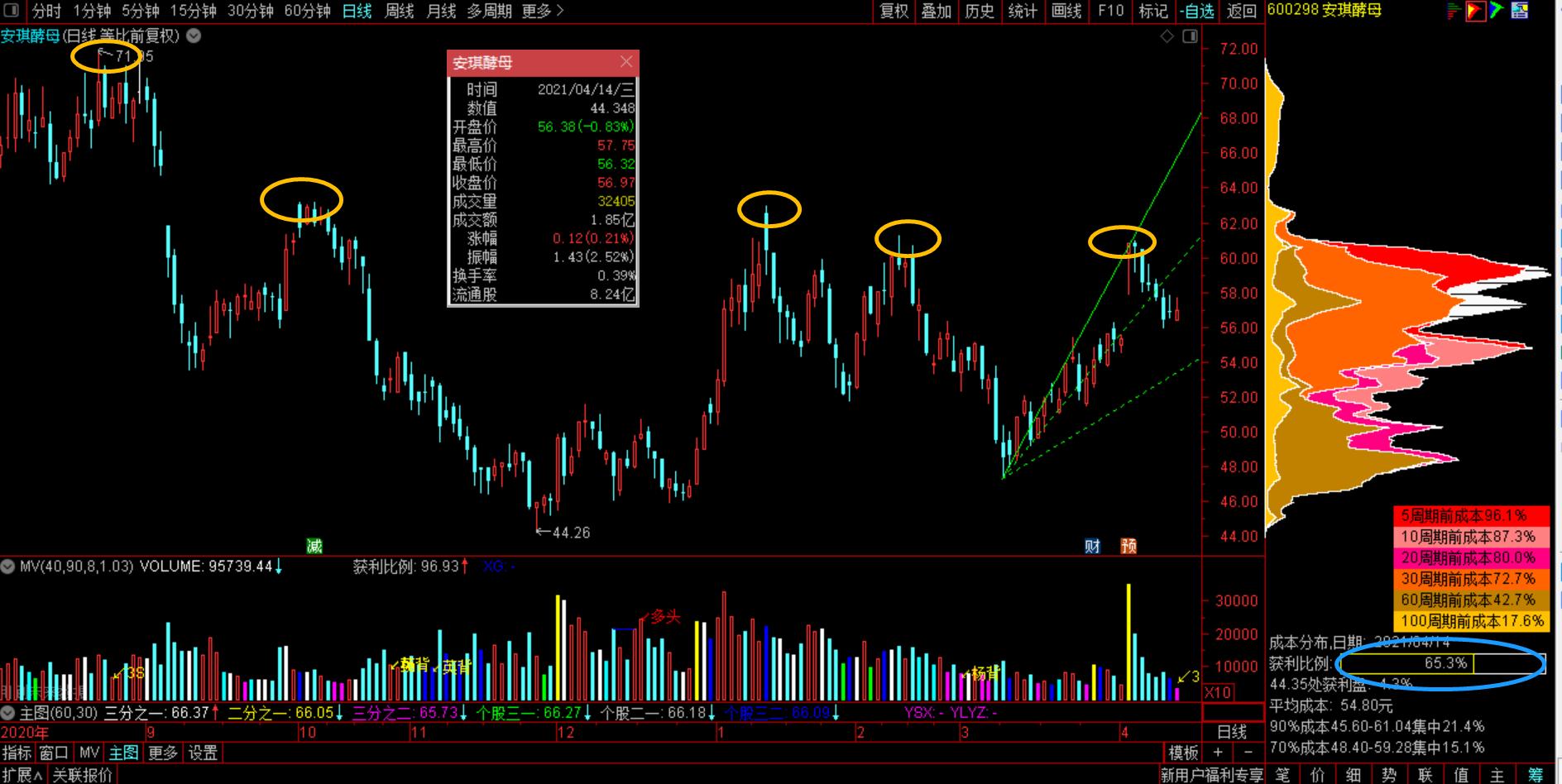Click the blue-green arrow icon at top right
This screenshot has width=1562, height=784.
(1497, 11)
